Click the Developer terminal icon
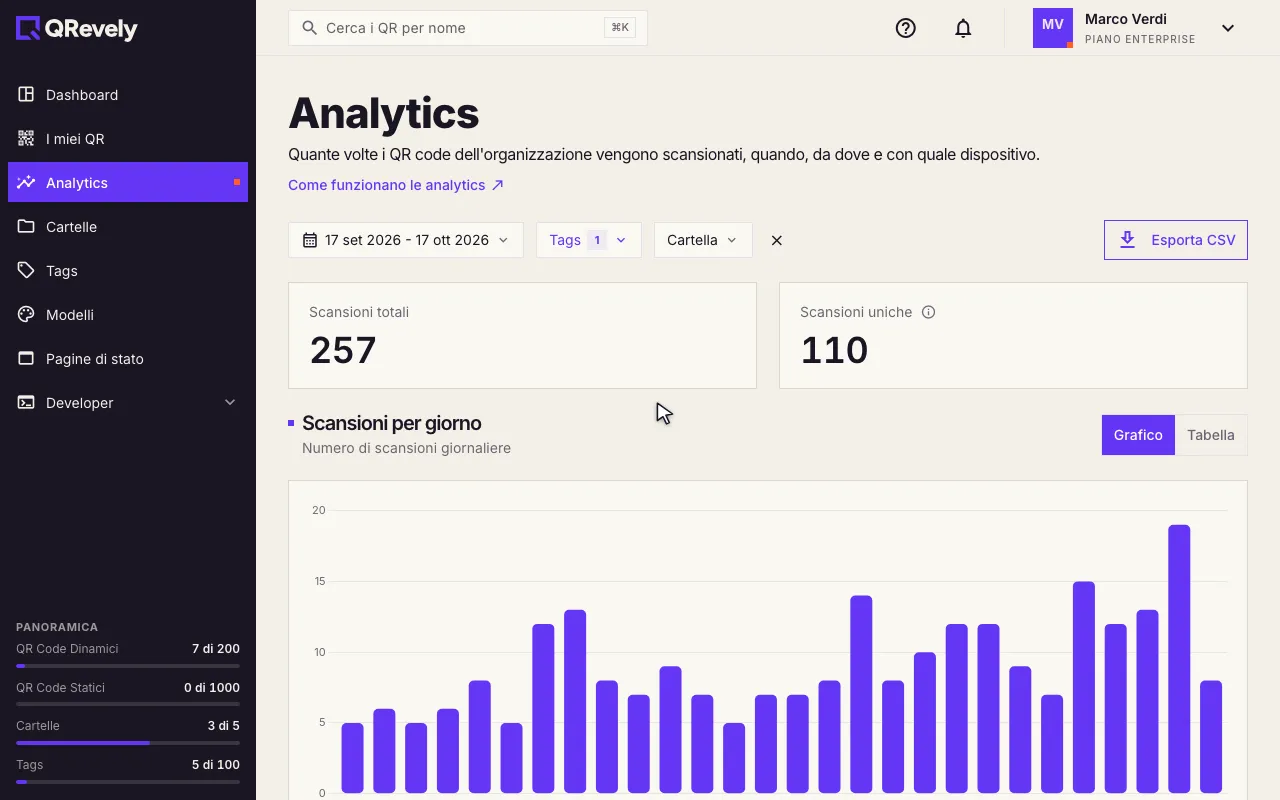Viewport: 1280px width, 800px height. click(x=26, y=403)
